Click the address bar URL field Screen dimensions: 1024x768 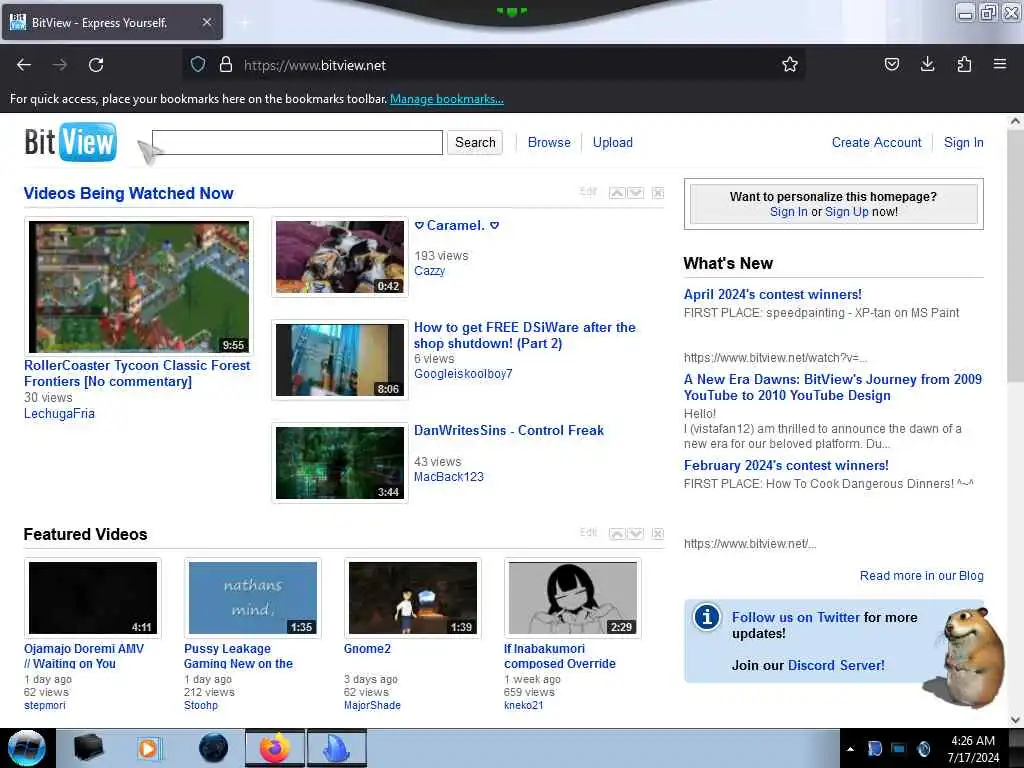tap(496, 65)
